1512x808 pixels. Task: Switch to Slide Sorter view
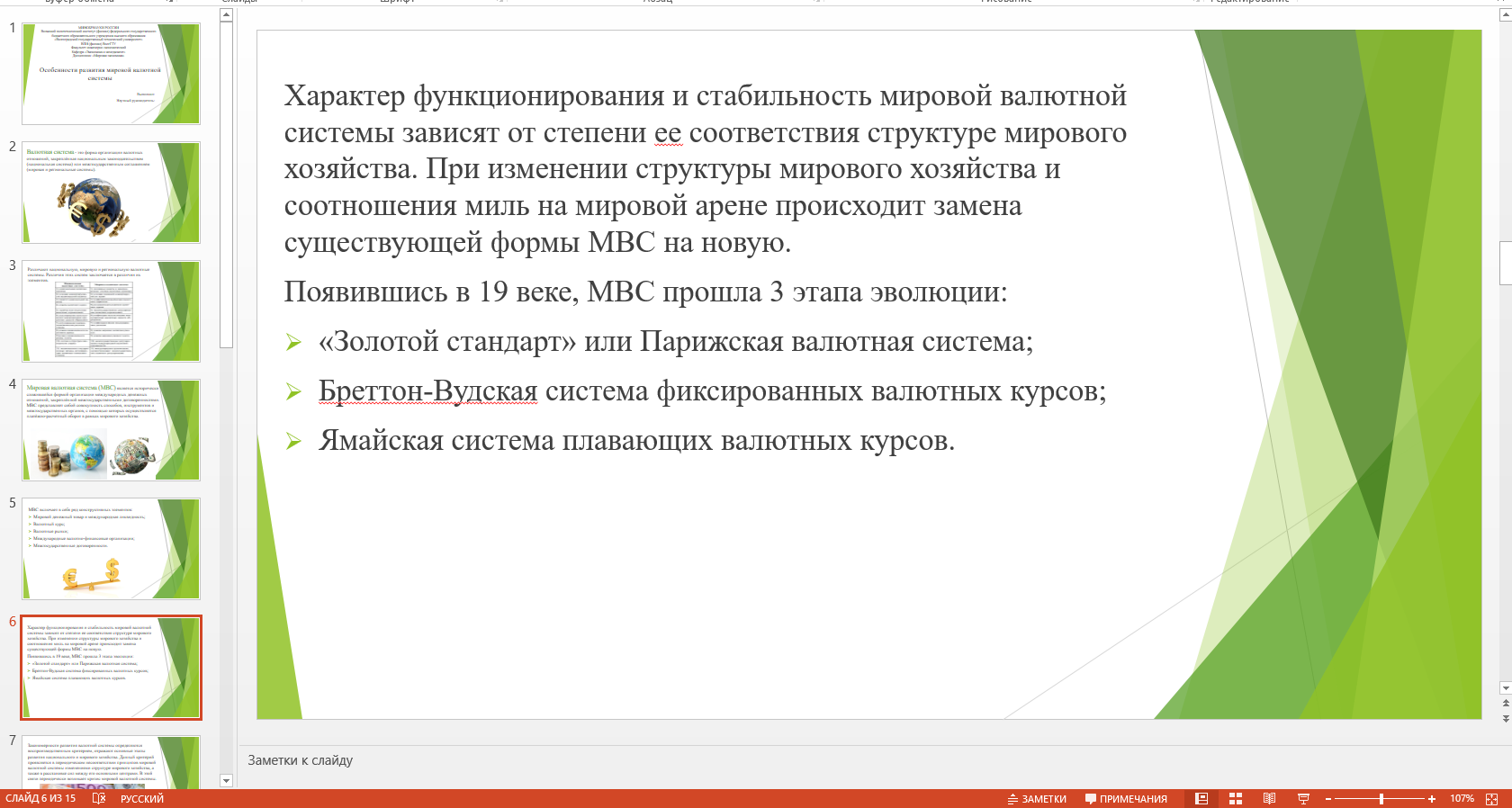pos(1236,798)
